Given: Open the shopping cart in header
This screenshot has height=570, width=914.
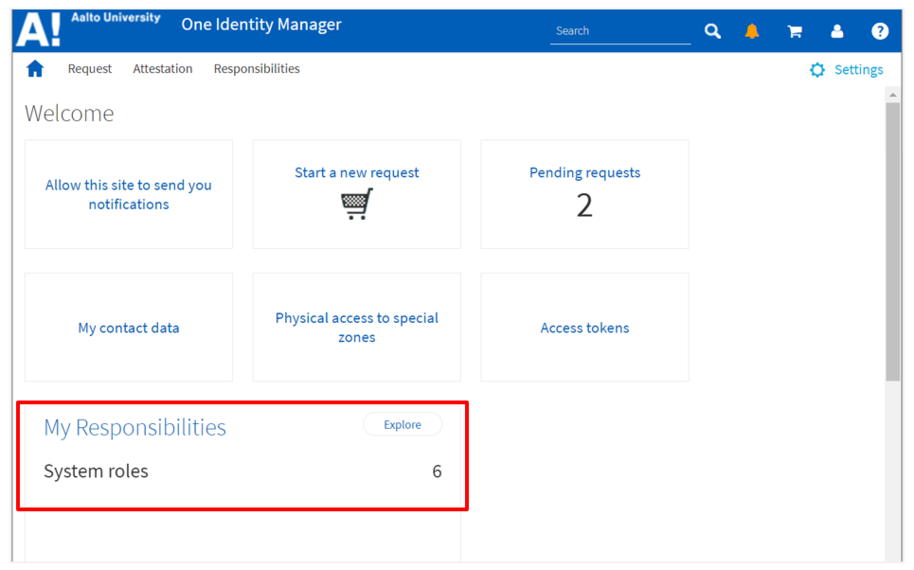Looking at the screenshot, I should click(795, 31).
